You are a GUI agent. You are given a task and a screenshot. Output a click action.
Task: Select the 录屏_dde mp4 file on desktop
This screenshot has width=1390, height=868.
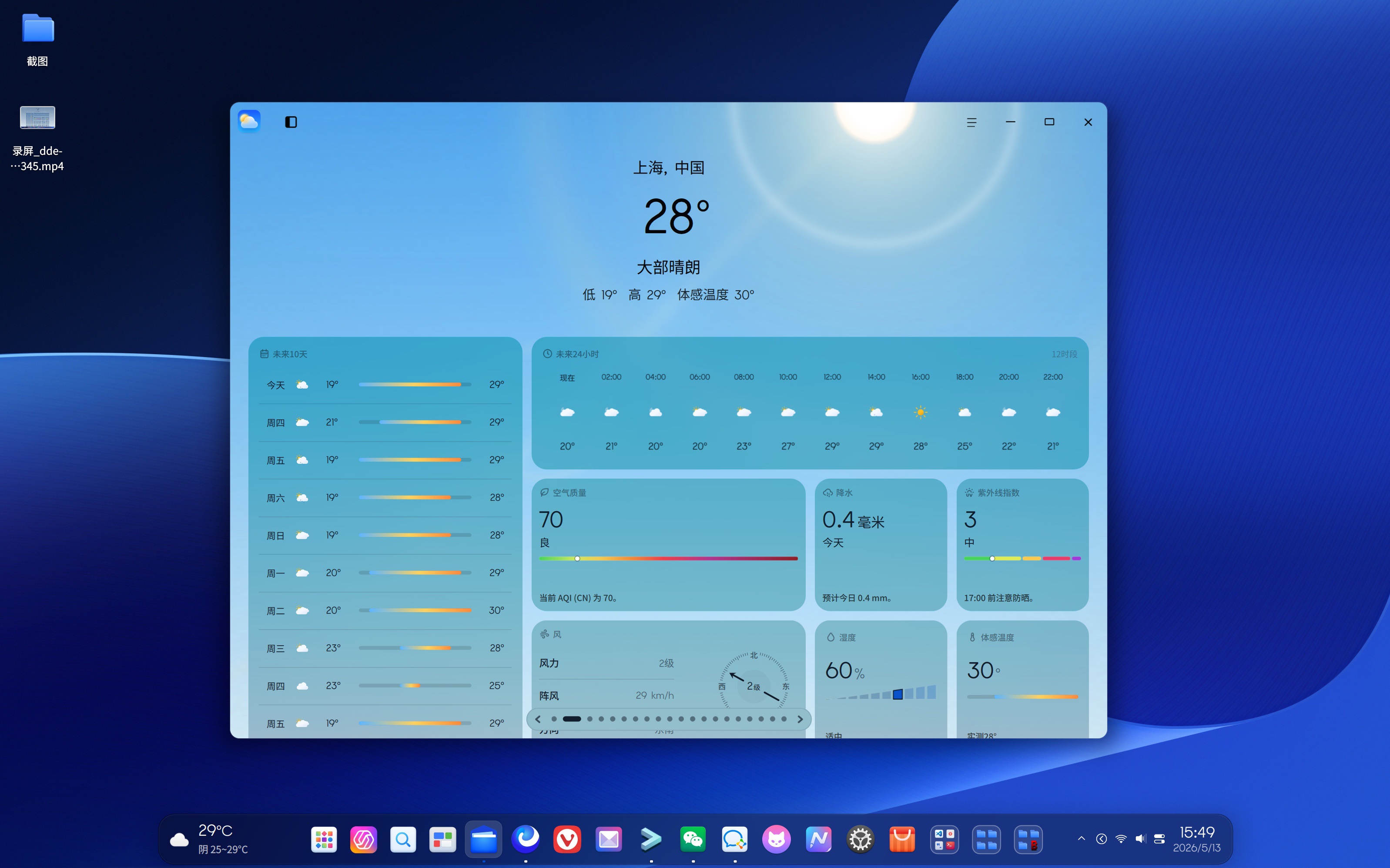coord(38,138)
